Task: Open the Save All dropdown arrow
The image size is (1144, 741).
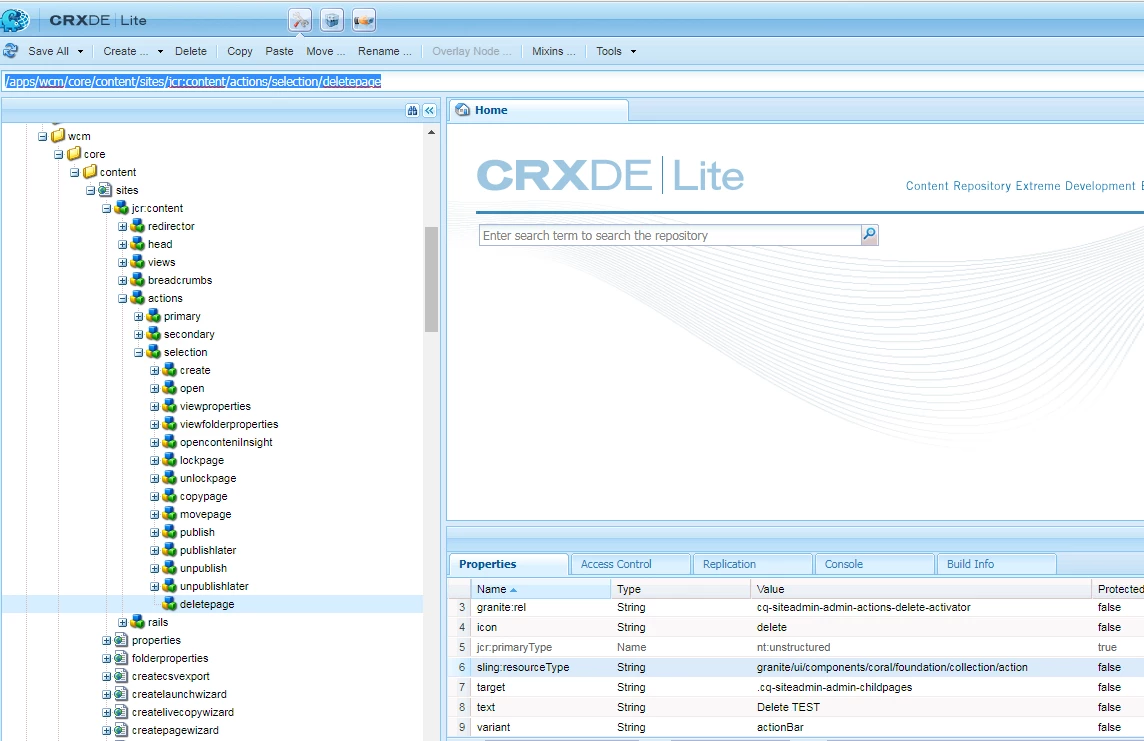Action: point(80,52)
